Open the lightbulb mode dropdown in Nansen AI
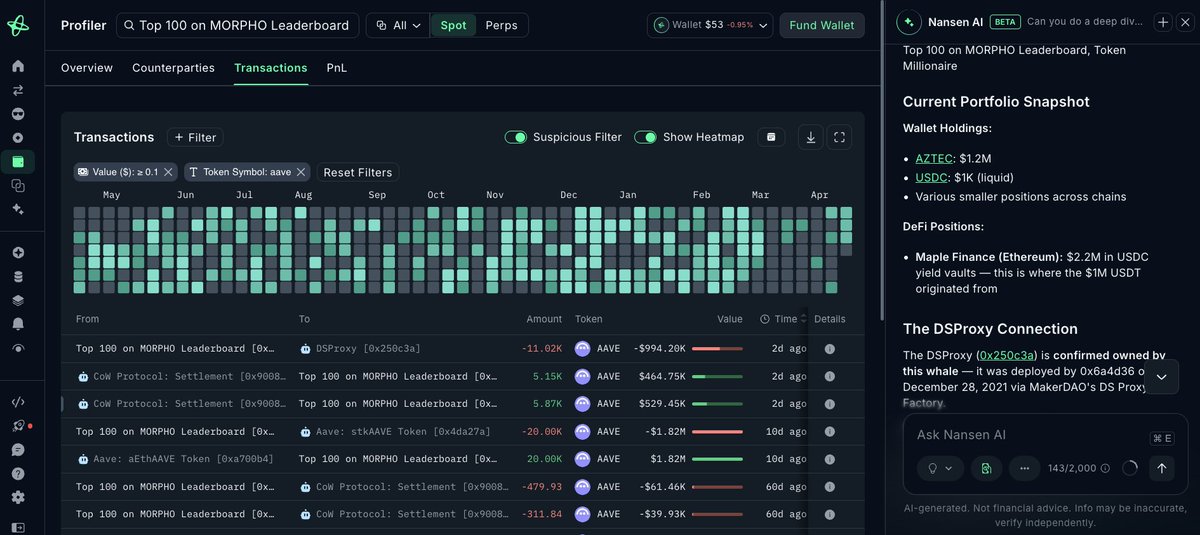 (x=940, y=468)
